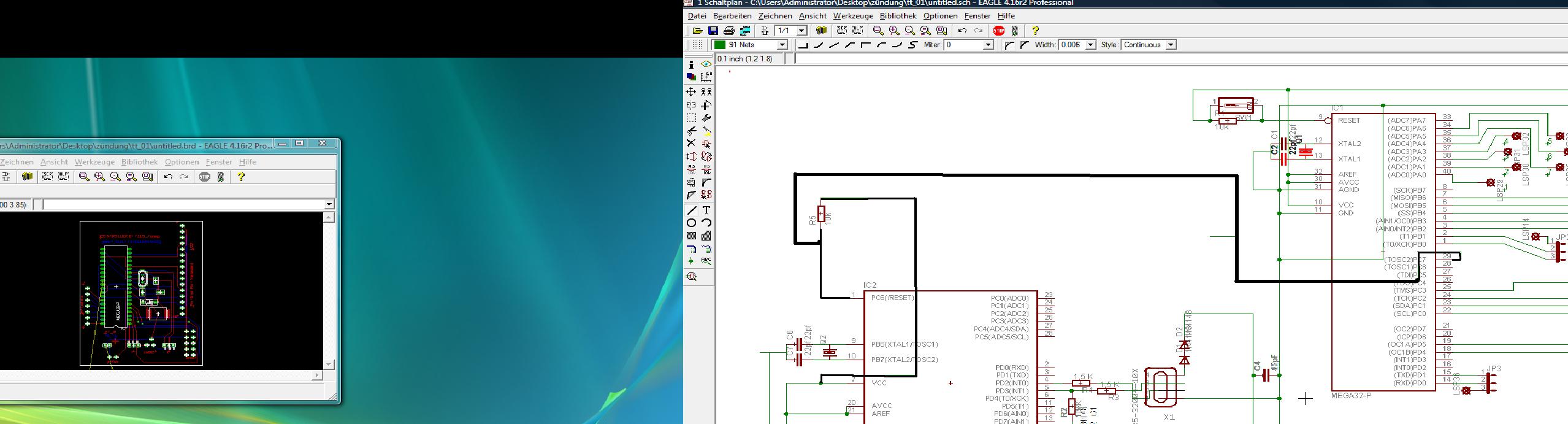The image size is (1568, 424).
Task: Open the library Use icon in the schematic toolbar
Action: point(822,31)
